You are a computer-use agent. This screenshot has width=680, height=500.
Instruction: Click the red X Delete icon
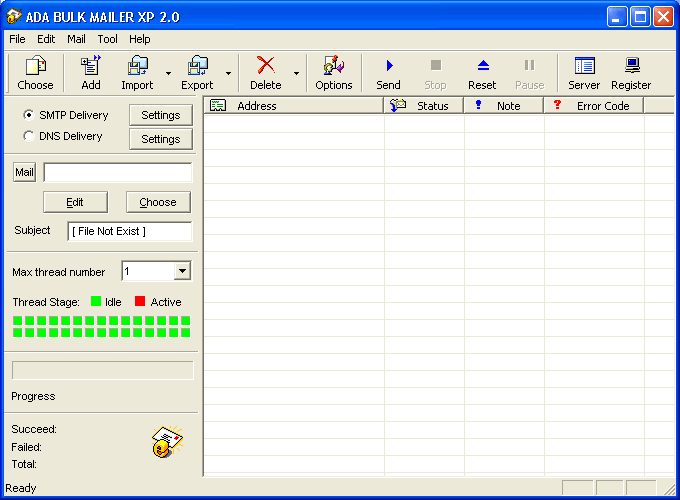click(x=265, y=65)
